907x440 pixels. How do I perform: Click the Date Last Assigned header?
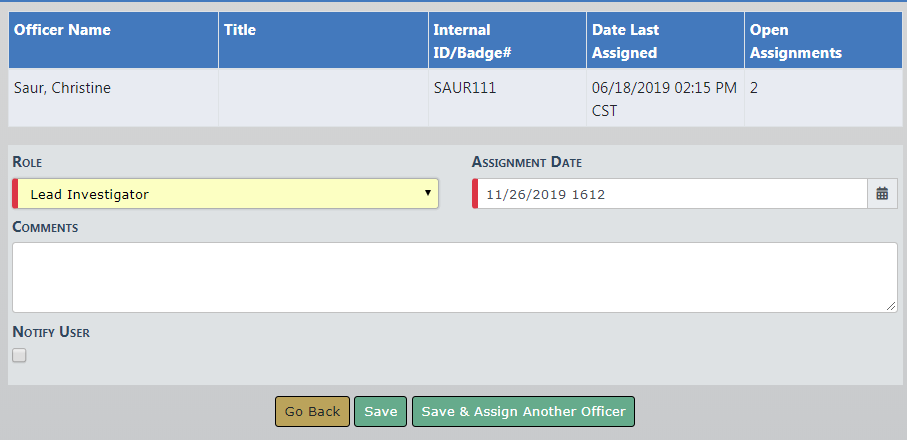[625, 41]
